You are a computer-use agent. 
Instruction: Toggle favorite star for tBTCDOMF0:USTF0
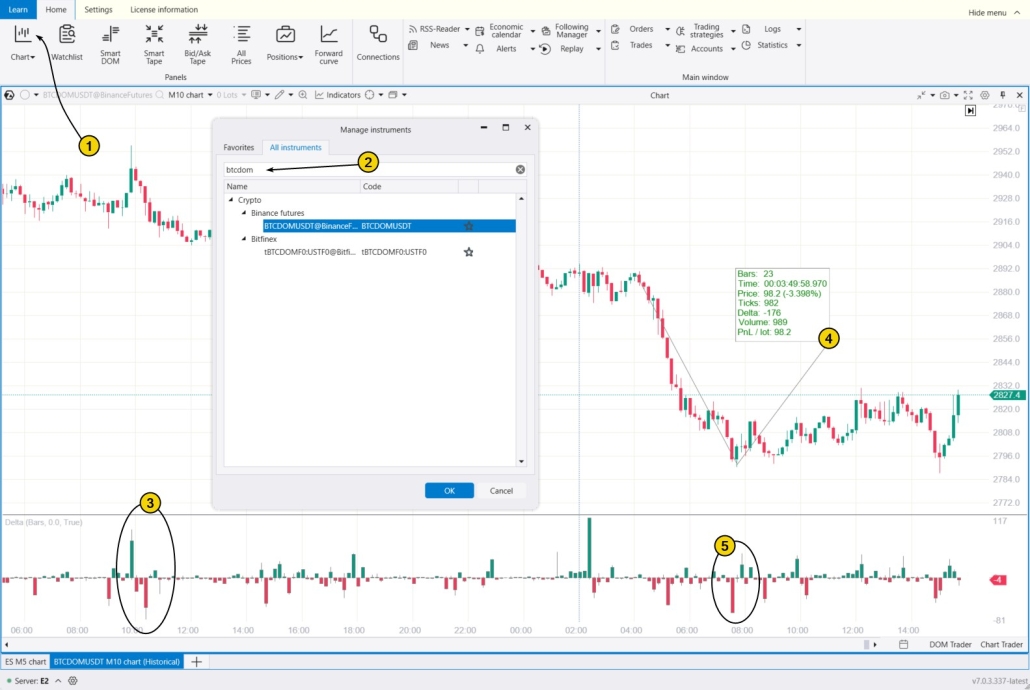[x=469, y=252]
